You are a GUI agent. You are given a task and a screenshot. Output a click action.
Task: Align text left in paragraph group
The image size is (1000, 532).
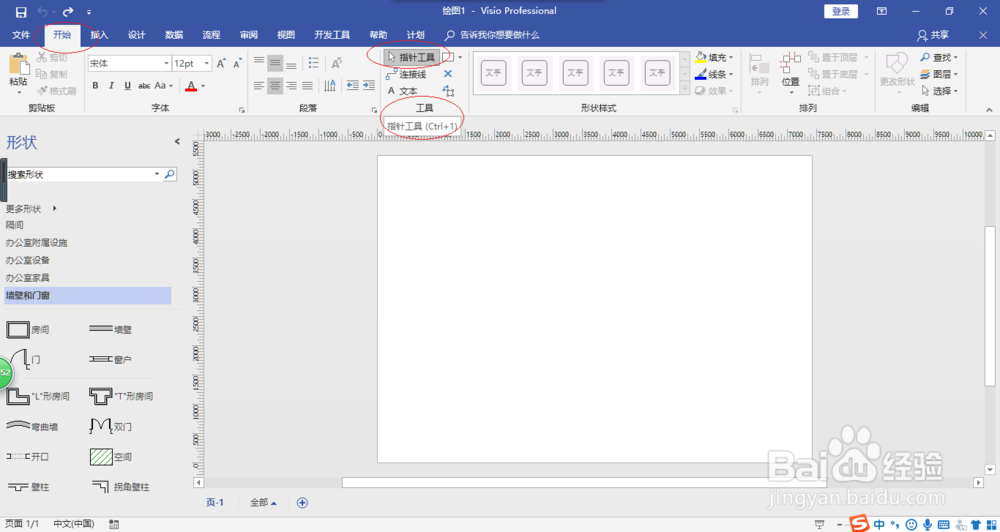259,85
